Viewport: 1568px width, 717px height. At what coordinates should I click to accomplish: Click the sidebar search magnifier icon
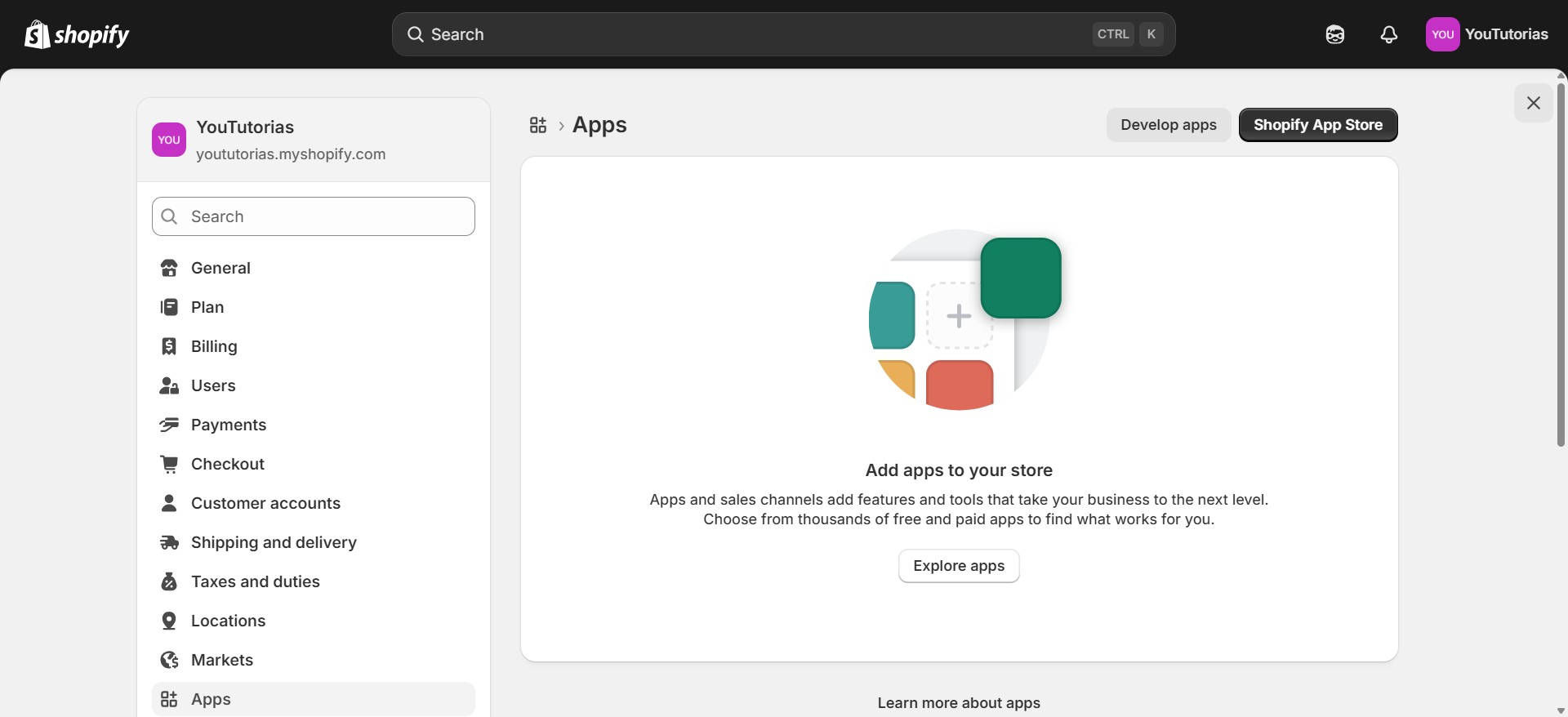(x=169, y=216)
